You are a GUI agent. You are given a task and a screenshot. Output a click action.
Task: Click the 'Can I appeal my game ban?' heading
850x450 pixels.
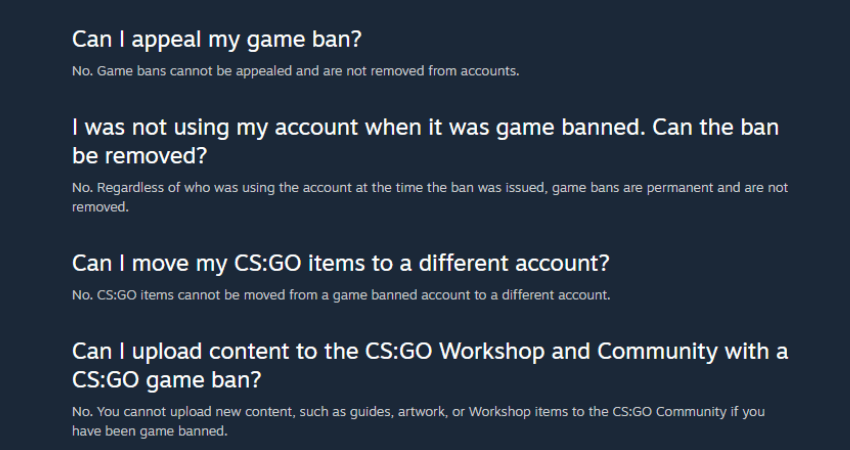(216, 40)
